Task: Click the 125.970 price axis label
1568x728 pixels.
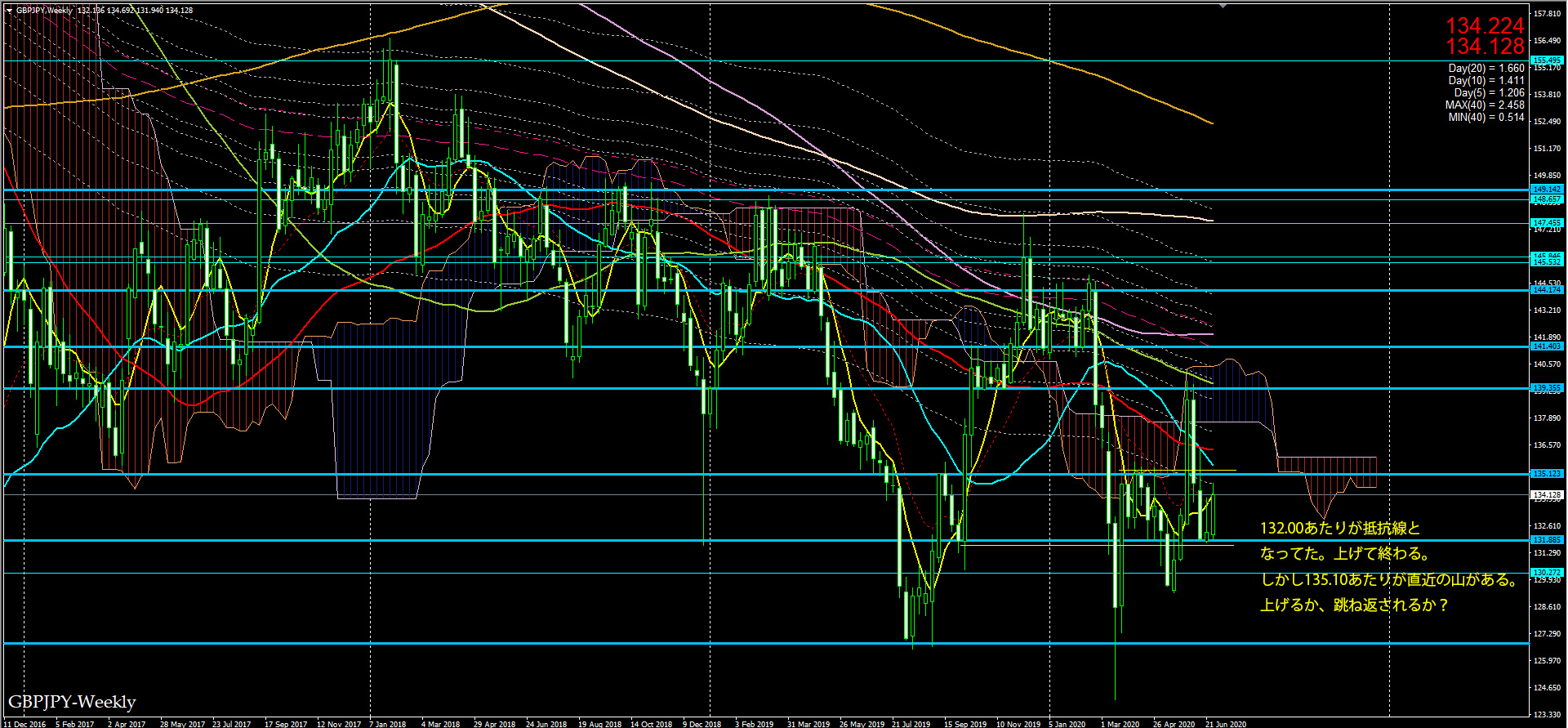Action: click(x=1548, y=661)
